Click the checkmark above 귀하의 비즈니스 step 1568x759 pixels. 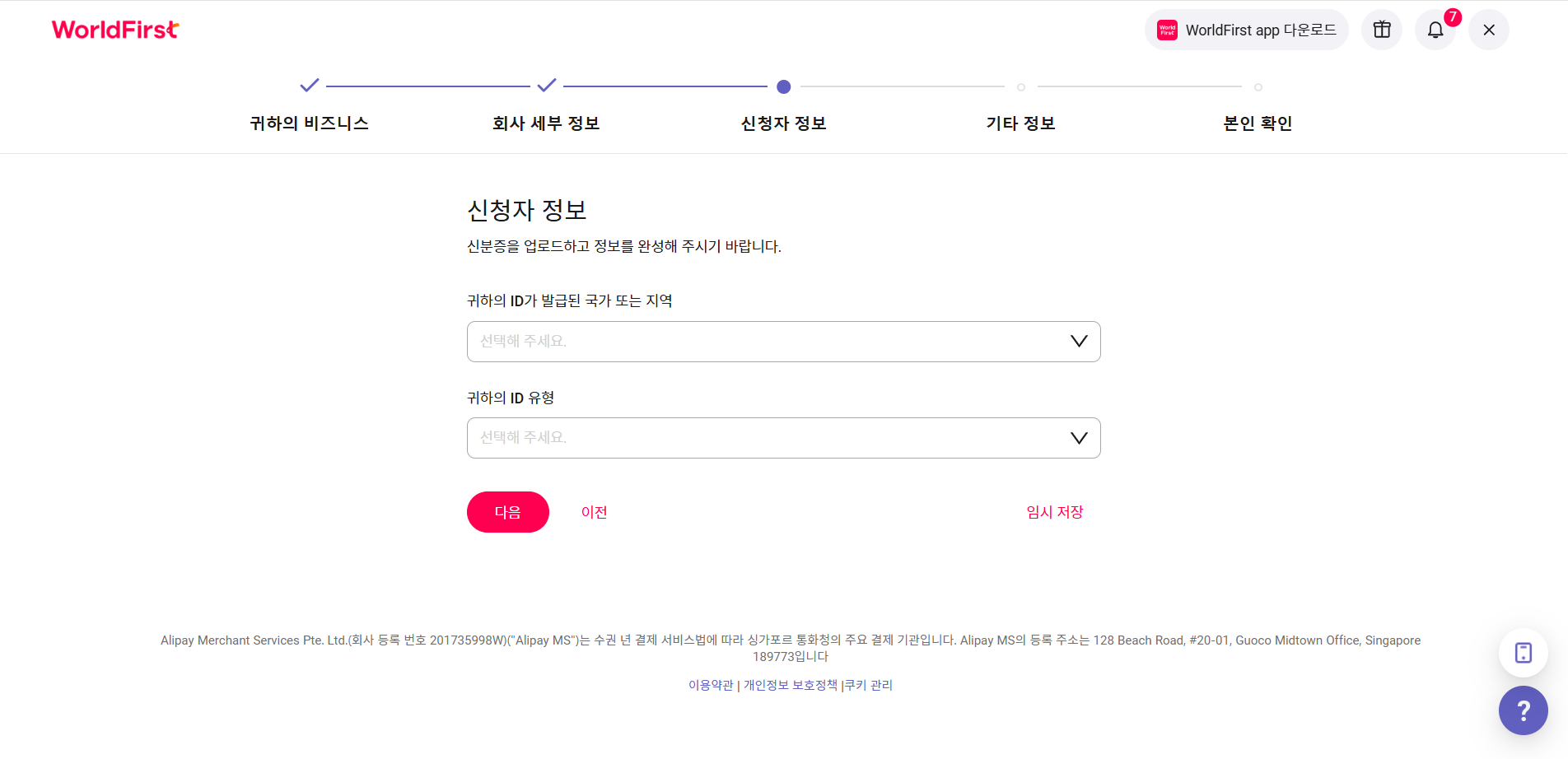pos(310,85)
